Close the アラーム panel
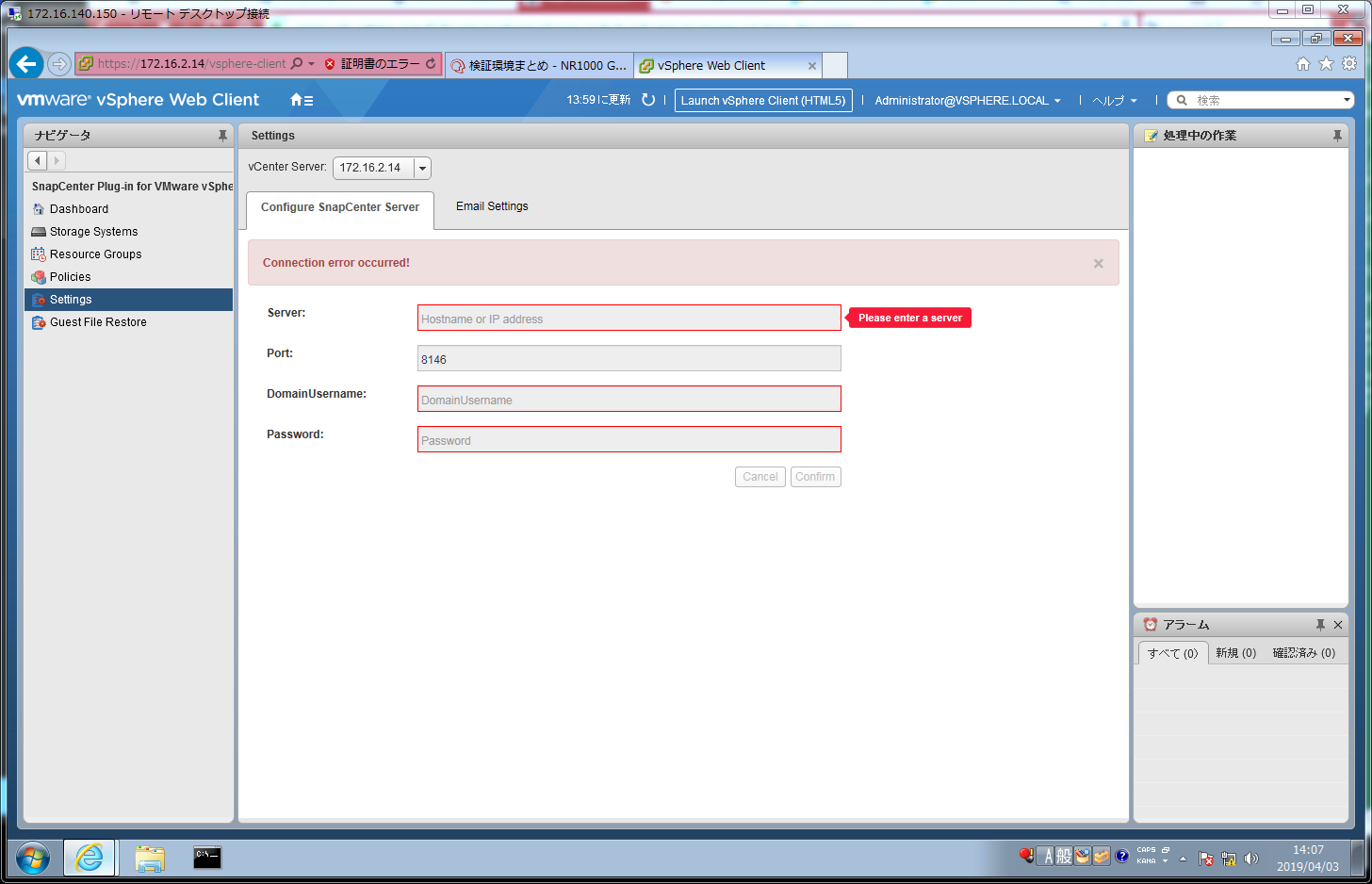1372x884 pixels. 1338,625
